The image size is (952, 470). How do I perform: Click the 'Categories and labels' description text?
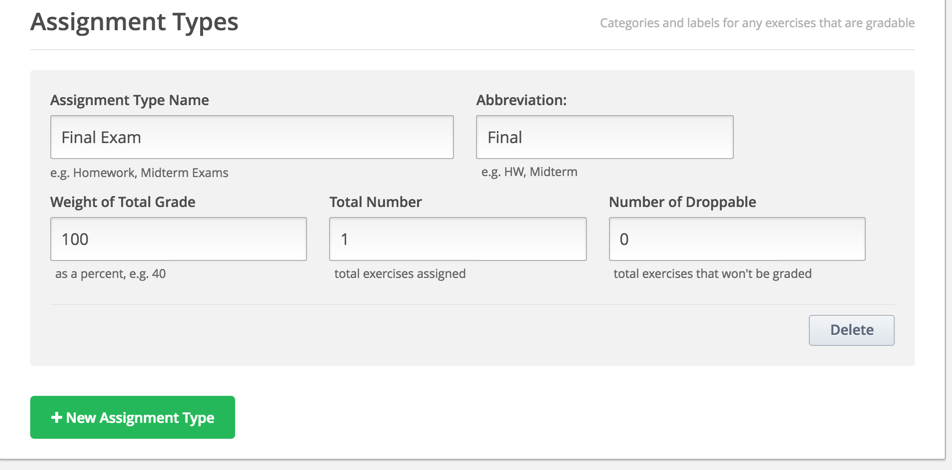coord(756,23)
